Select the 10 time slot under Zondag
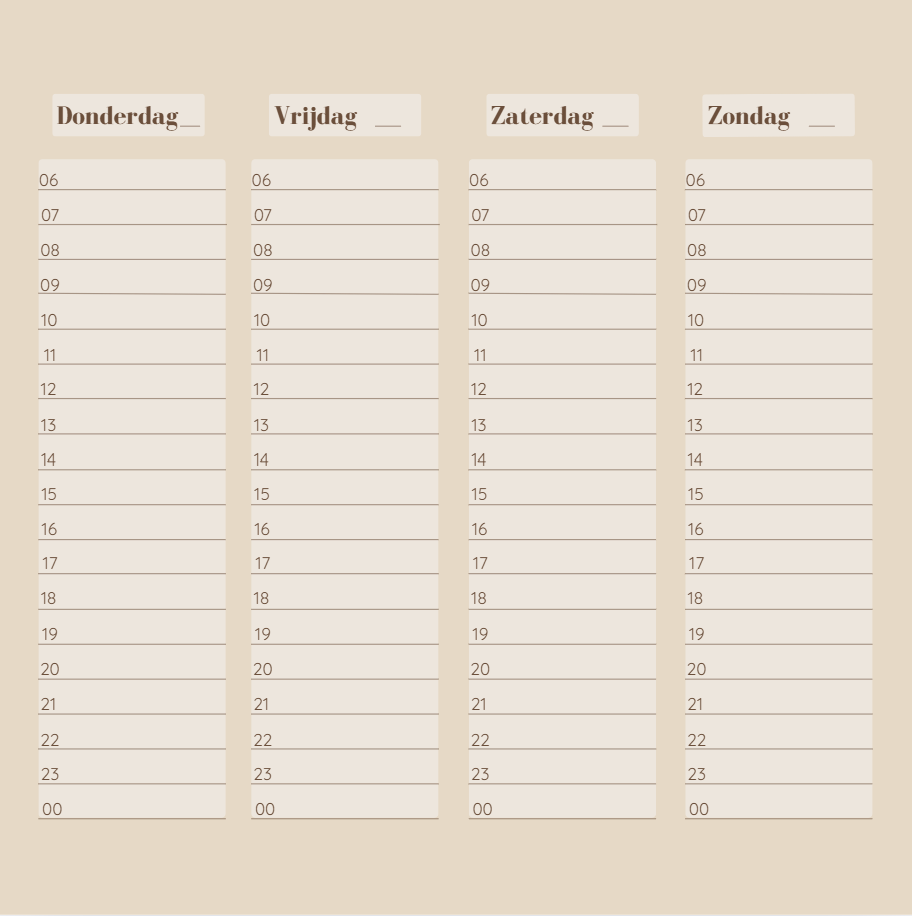 (x=779, y=319)
